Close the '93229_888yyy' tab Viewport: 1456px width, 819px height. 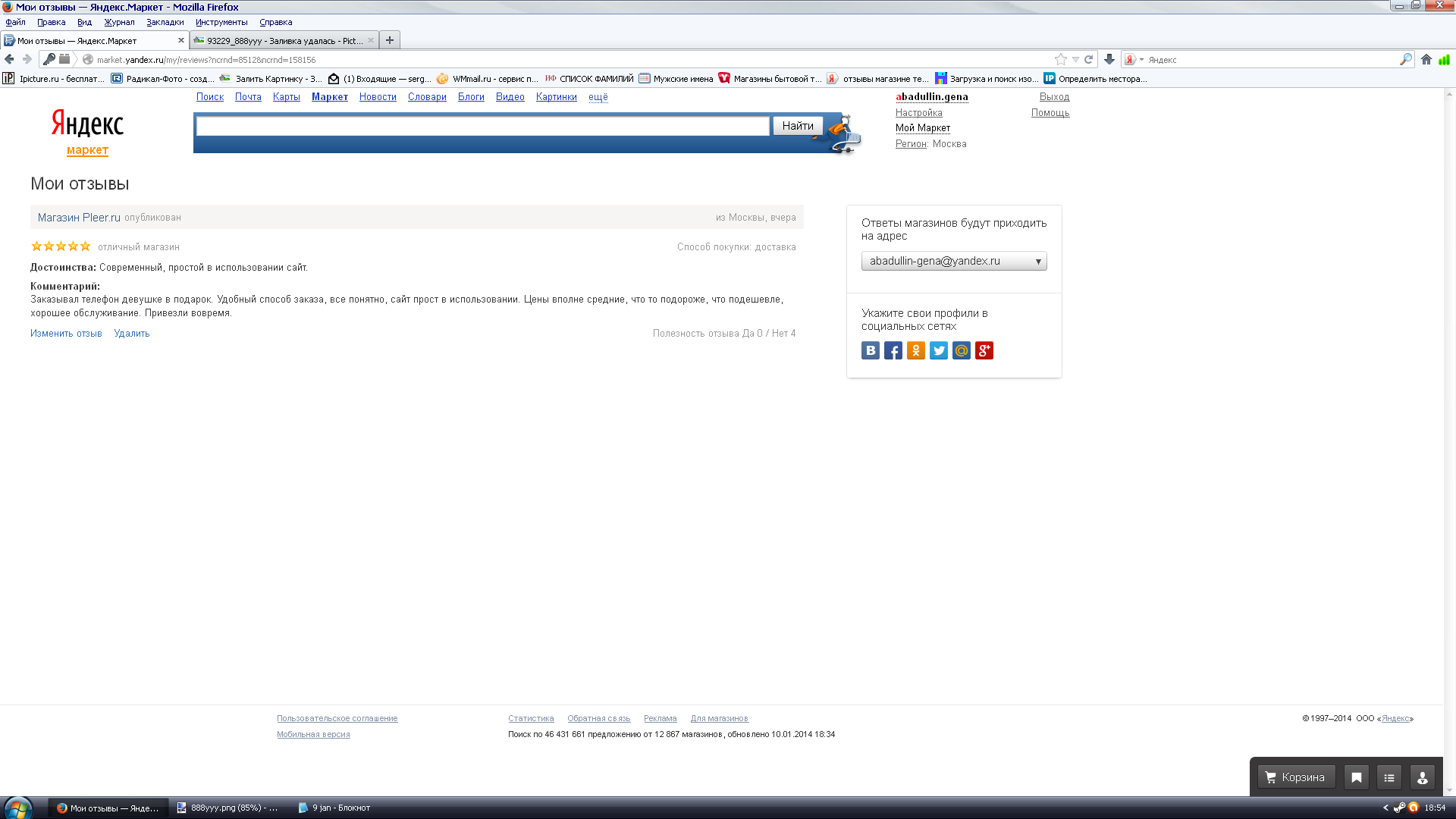tap(371, 40)
